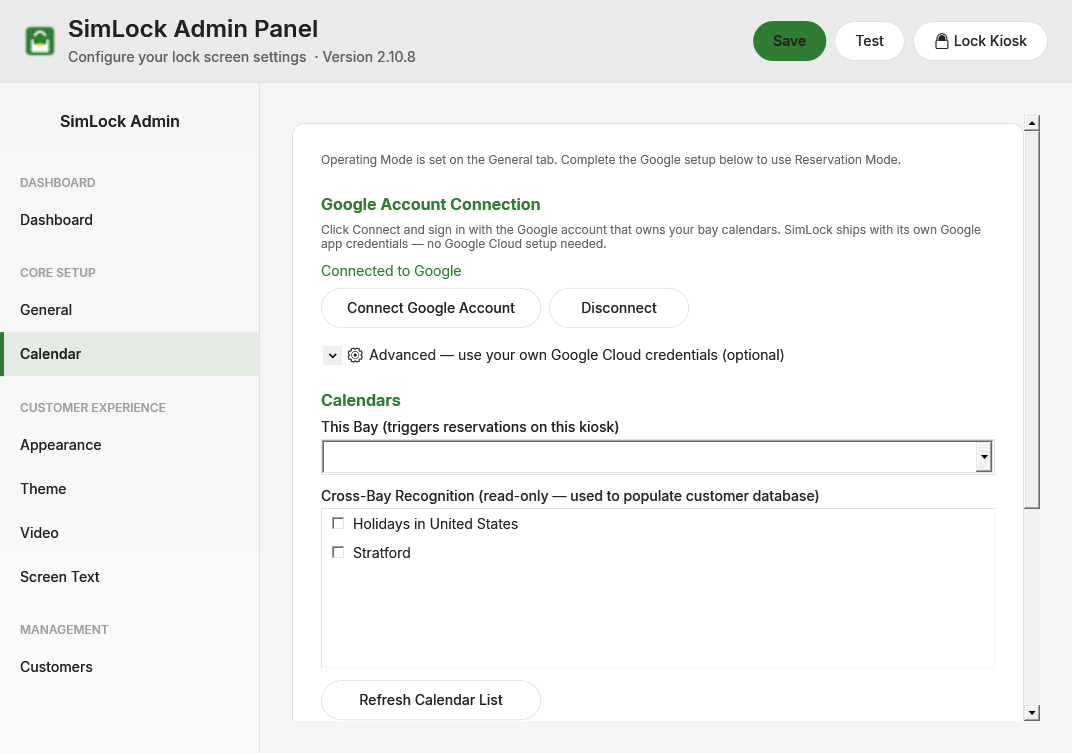This screenshot has height=753, width=1072.
Task: Click Connect Google Account button
Action: (x=431, y=308)
